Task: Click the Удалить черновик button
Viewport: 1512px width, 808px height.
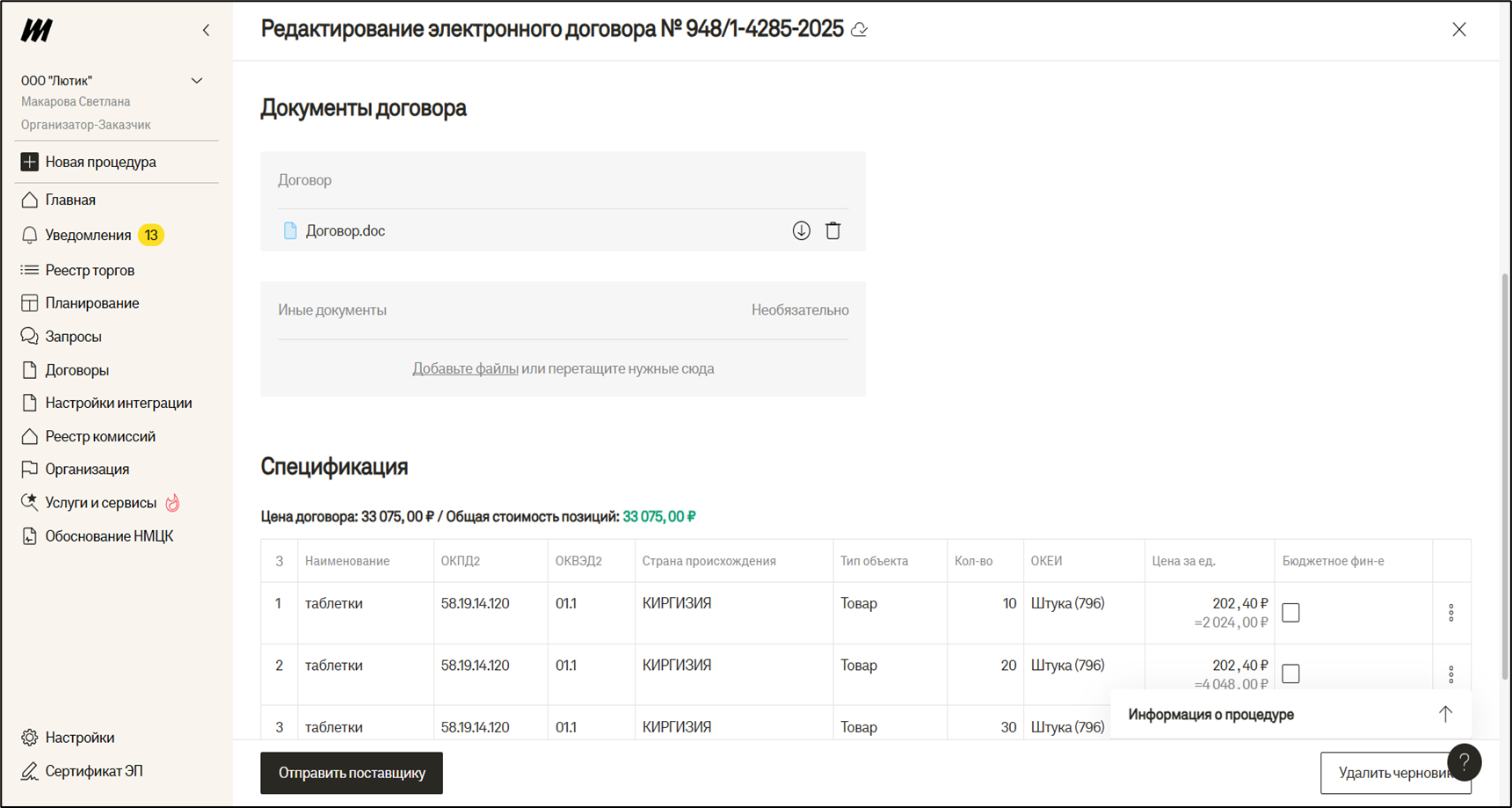Action: pyautogui.click(x=1385, y=773)
